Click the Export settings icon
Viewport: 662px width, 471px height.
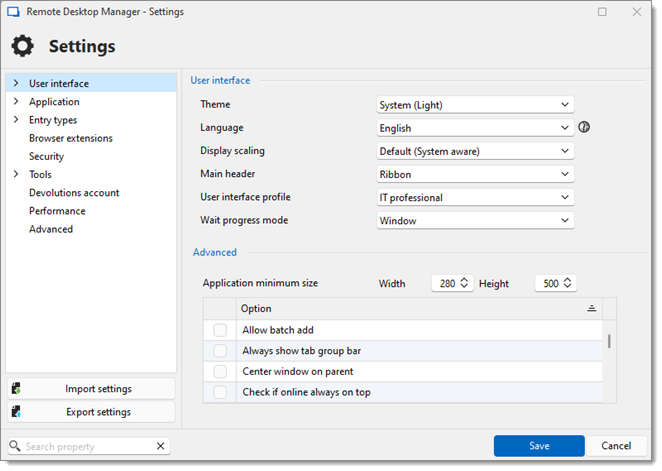point(16,411)
